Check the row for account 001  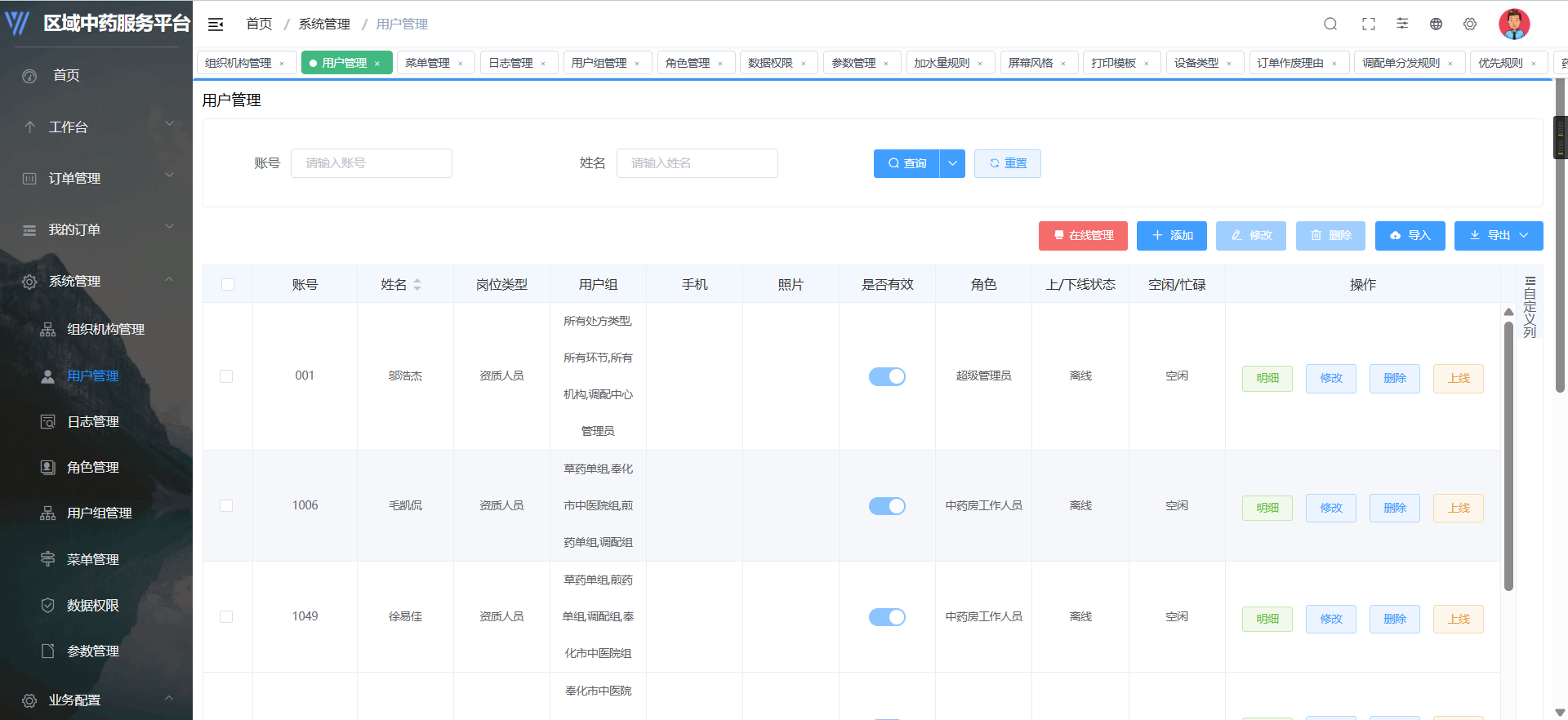[x=226, y=376]
